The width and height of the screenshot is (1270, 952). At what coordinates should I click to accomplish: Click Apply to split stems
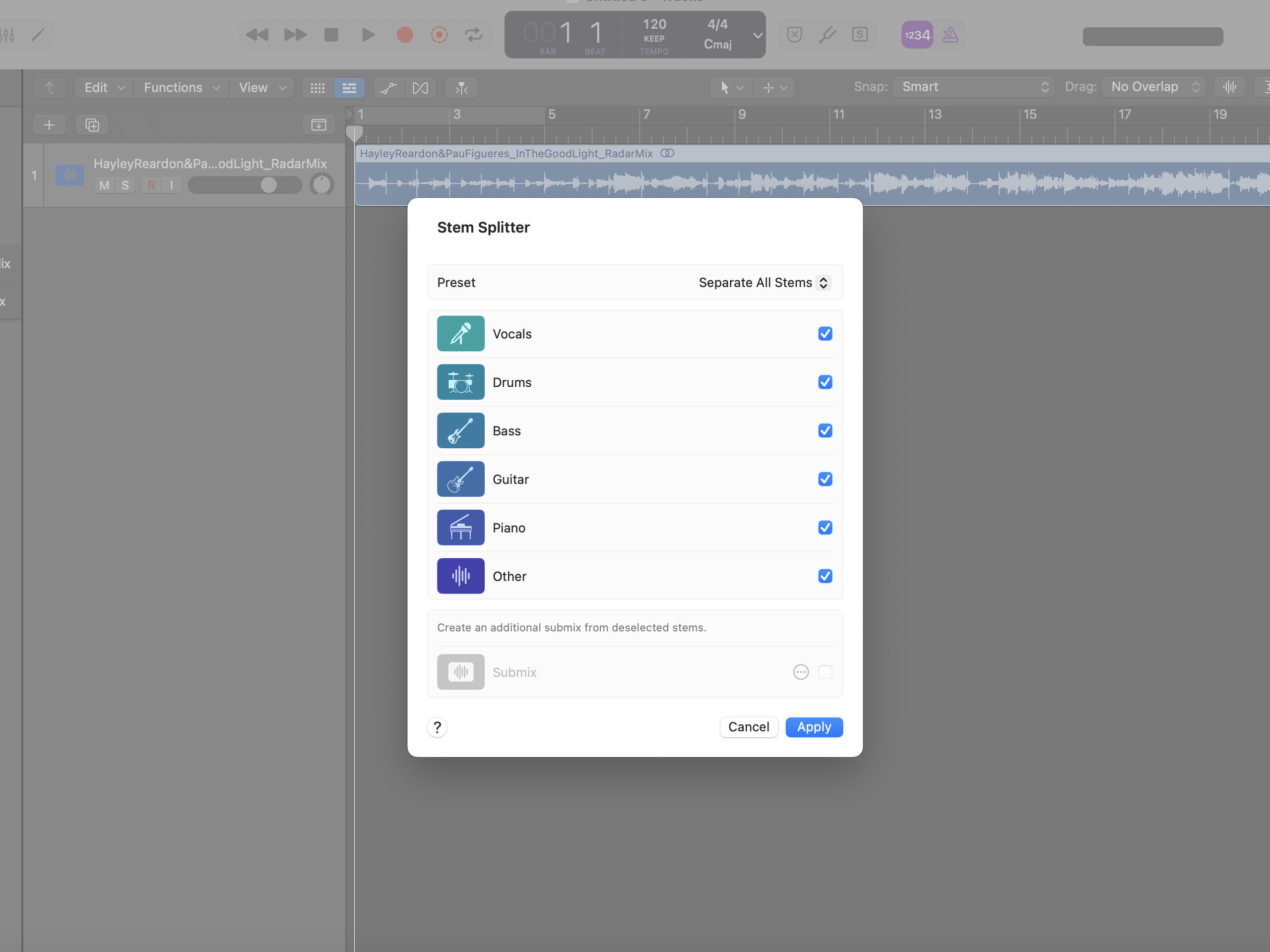click(814, 727)
